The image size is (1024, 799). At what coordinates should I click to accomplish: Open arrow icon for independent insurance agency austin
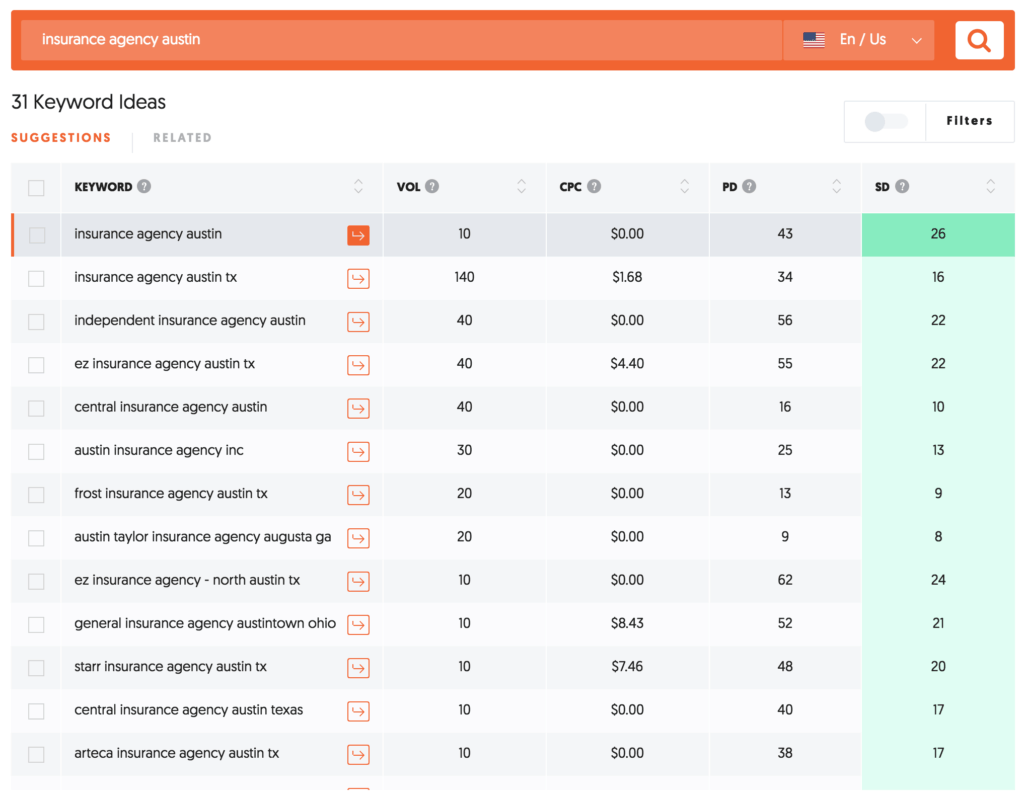pos(358,322)
